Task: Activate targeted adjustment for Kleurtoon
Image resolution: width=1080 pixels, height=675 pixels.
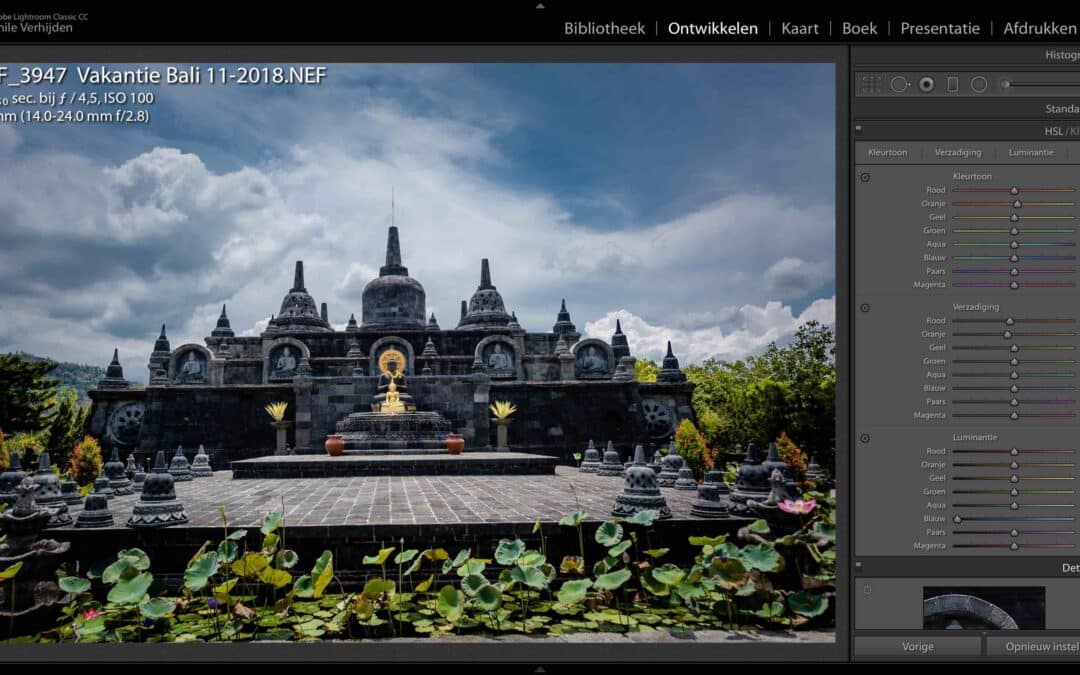Action: point(865,176)
